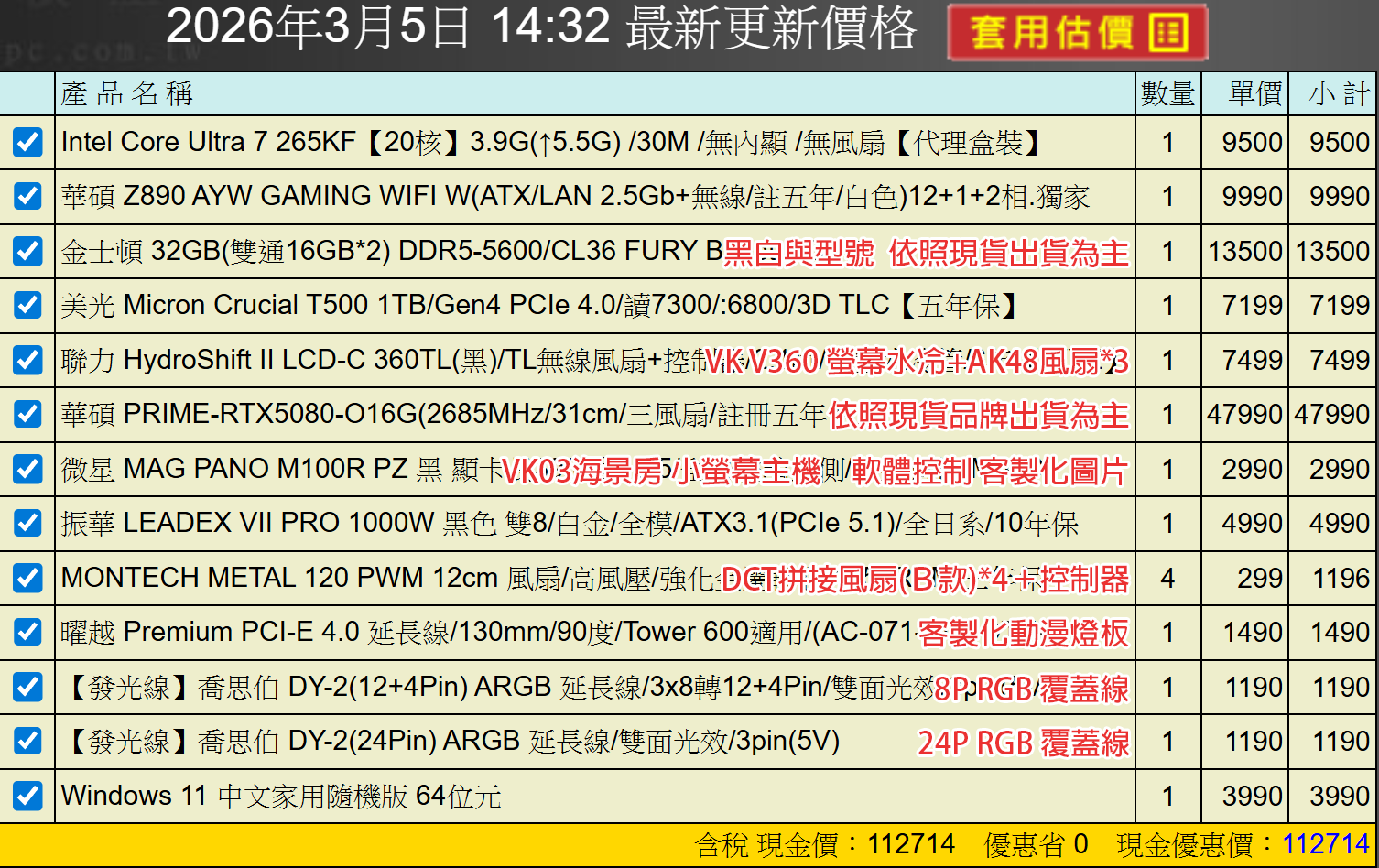Uncheck the Intel Core Ultra 7 265KF row checkbox
This screenshot has height=868, width=1379.
coord(27,142)
